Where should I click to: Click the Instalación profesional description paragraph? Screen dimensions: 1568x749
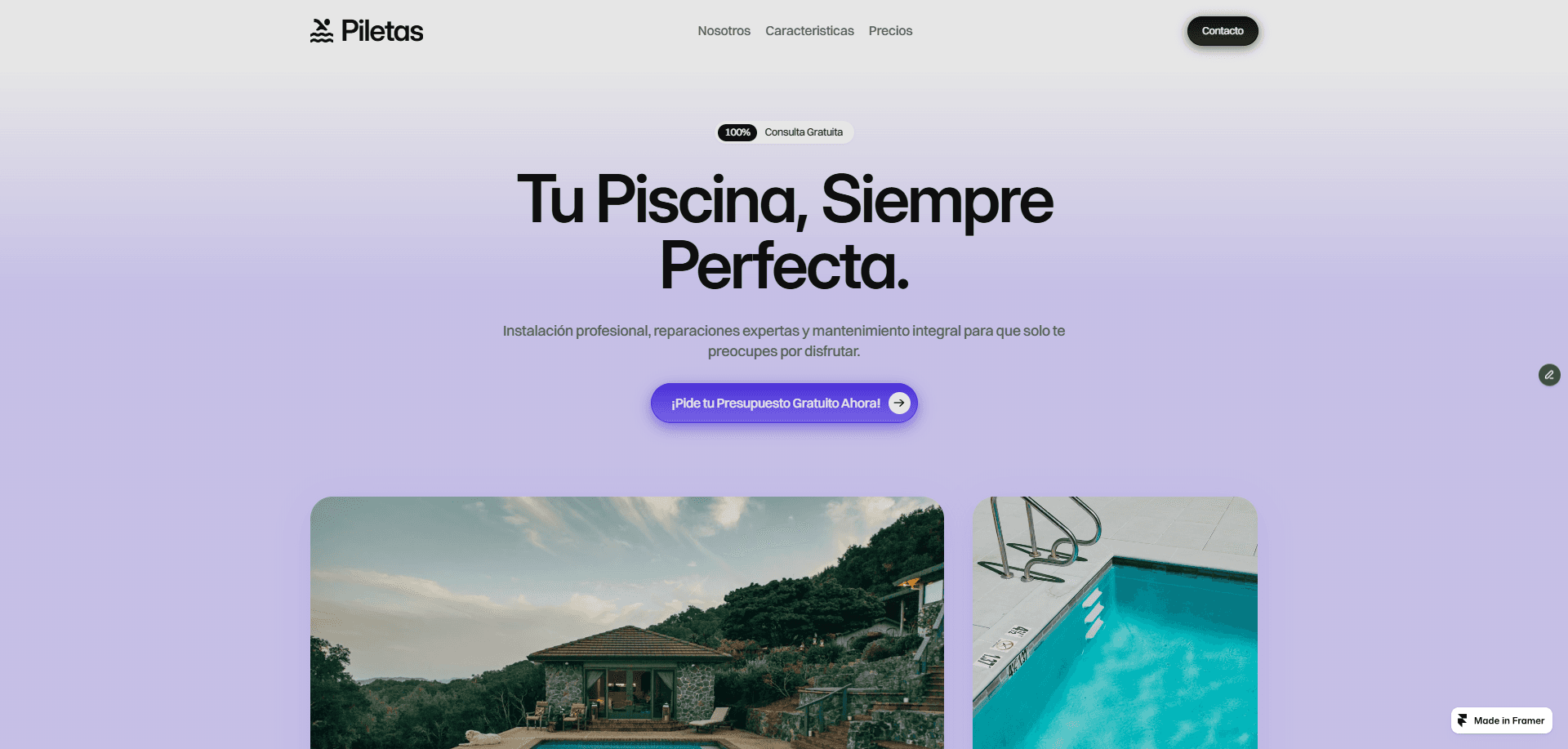coord(784,341)
